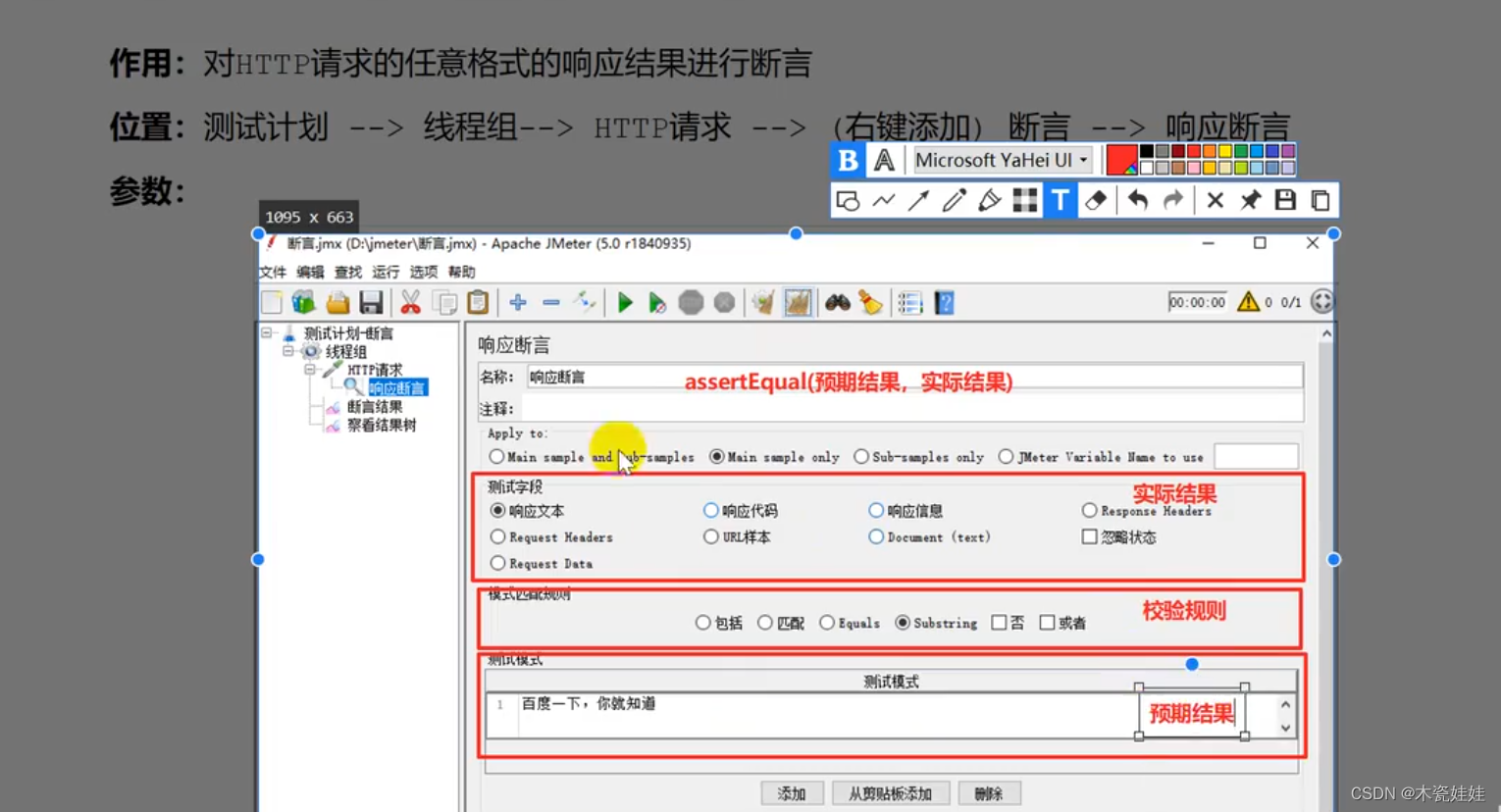
Task: Click the JMeter New test plan icon
Action: [272, 303]
